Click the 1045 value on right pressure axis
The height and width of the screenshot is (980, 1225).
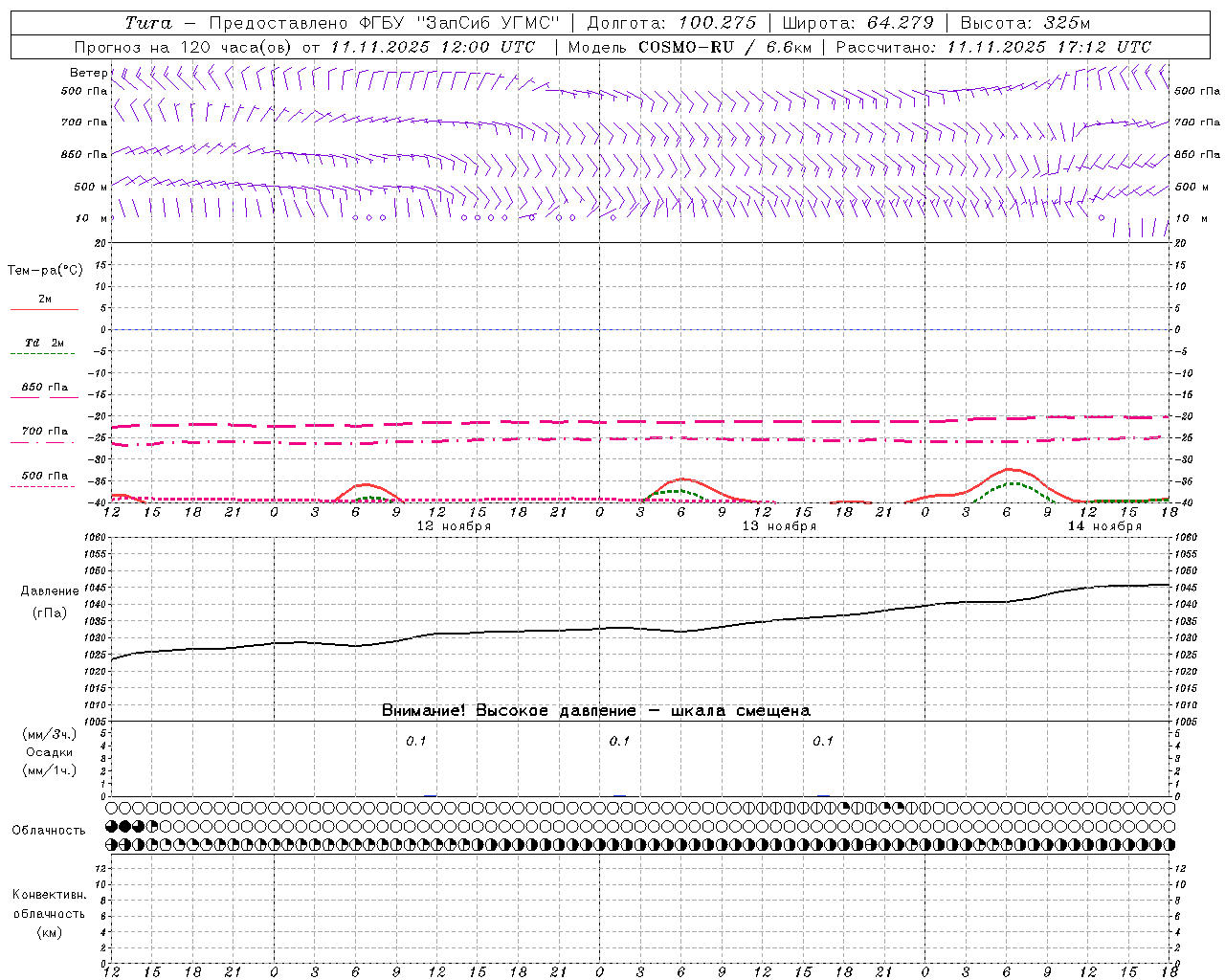1187,588
